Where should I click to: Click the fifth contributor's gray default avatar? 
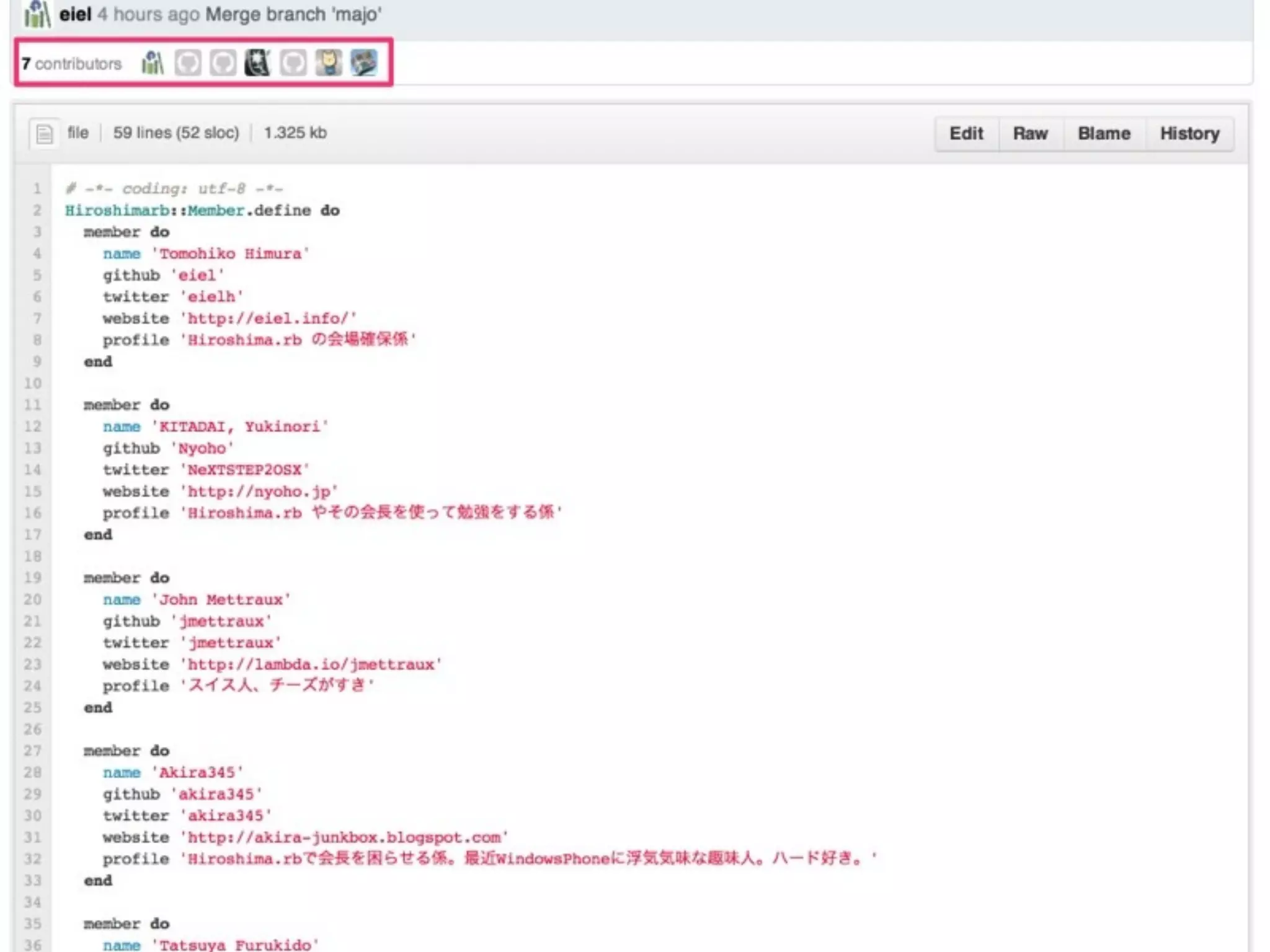tap(293, 63)
